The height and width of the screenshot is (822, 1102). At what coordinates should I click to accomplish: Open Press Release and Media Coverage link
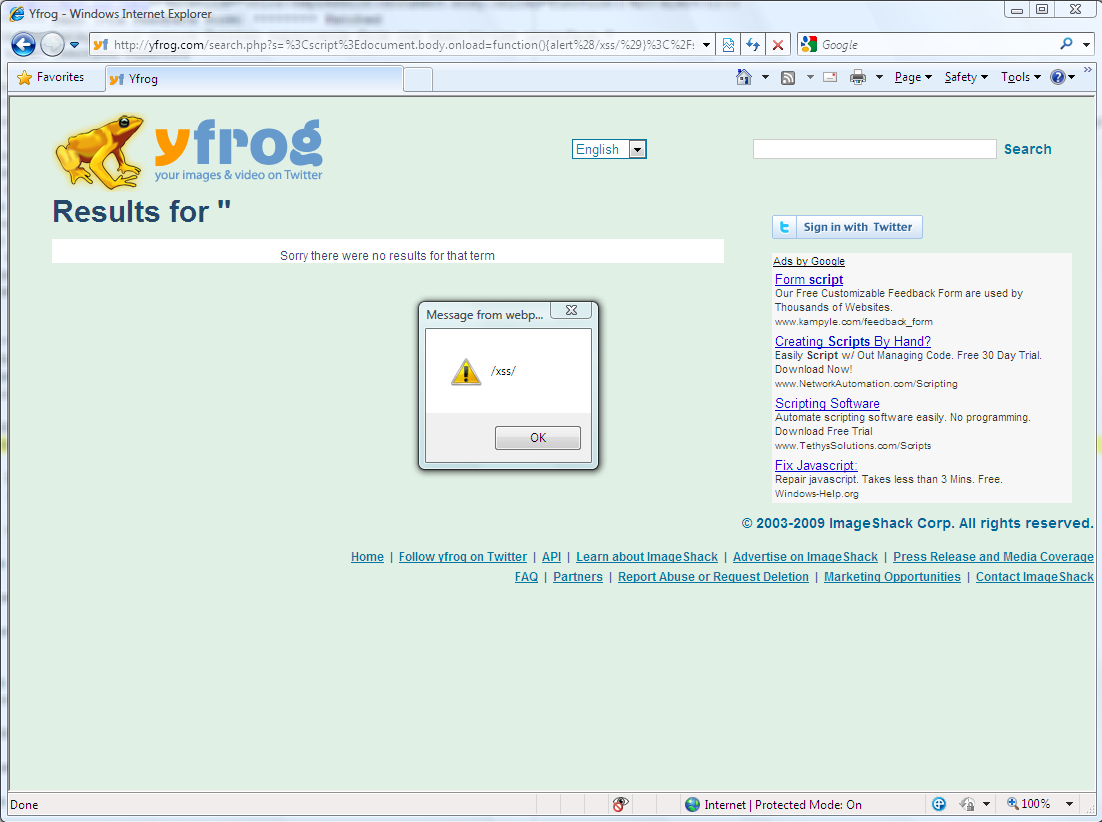[993, 556]
